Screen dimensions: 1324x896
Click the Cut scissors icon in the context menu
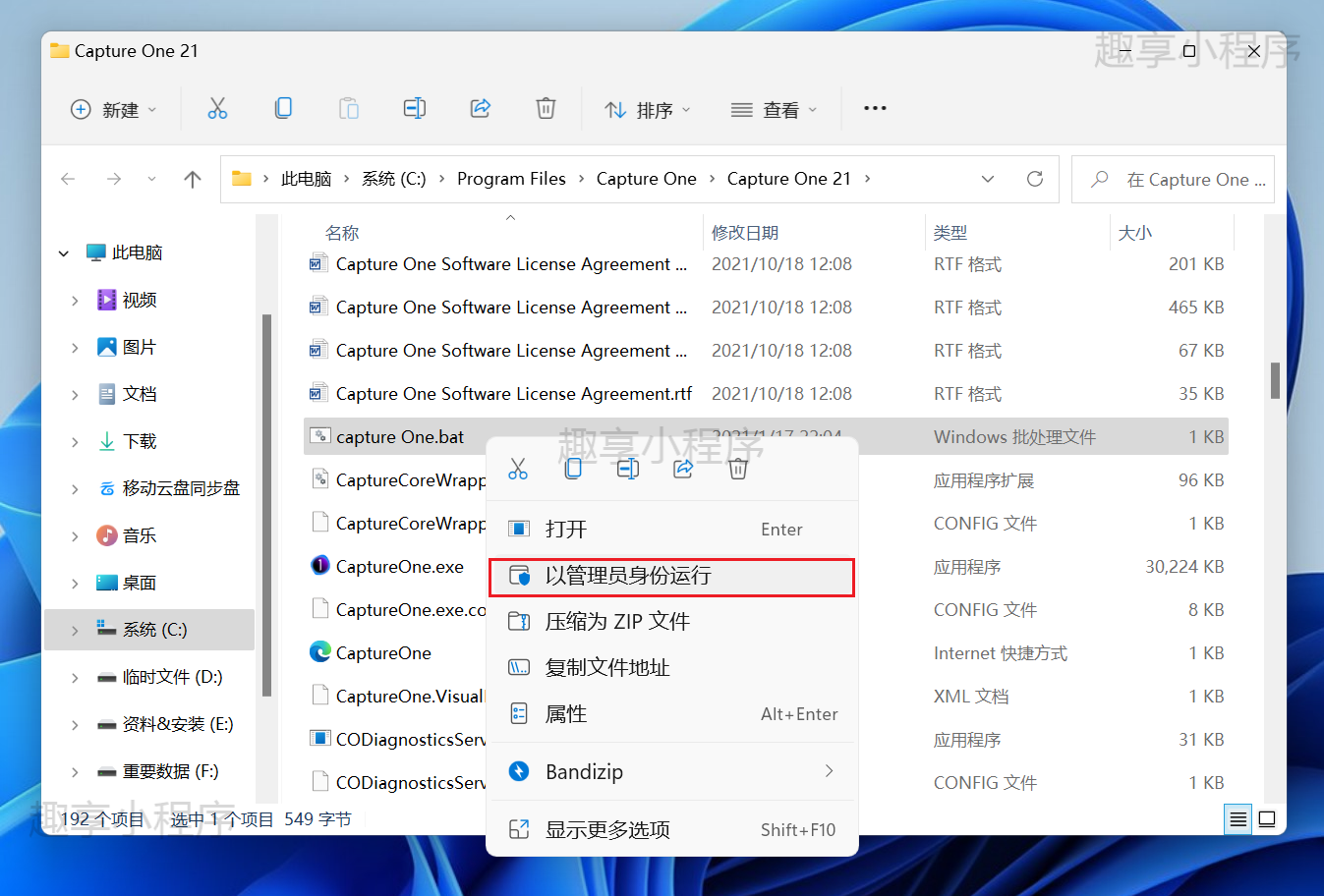(x=518, y=469)
